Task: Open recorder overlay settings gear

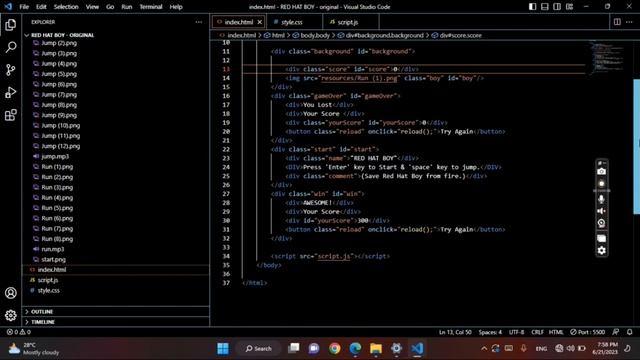Action: coord(601,250)
